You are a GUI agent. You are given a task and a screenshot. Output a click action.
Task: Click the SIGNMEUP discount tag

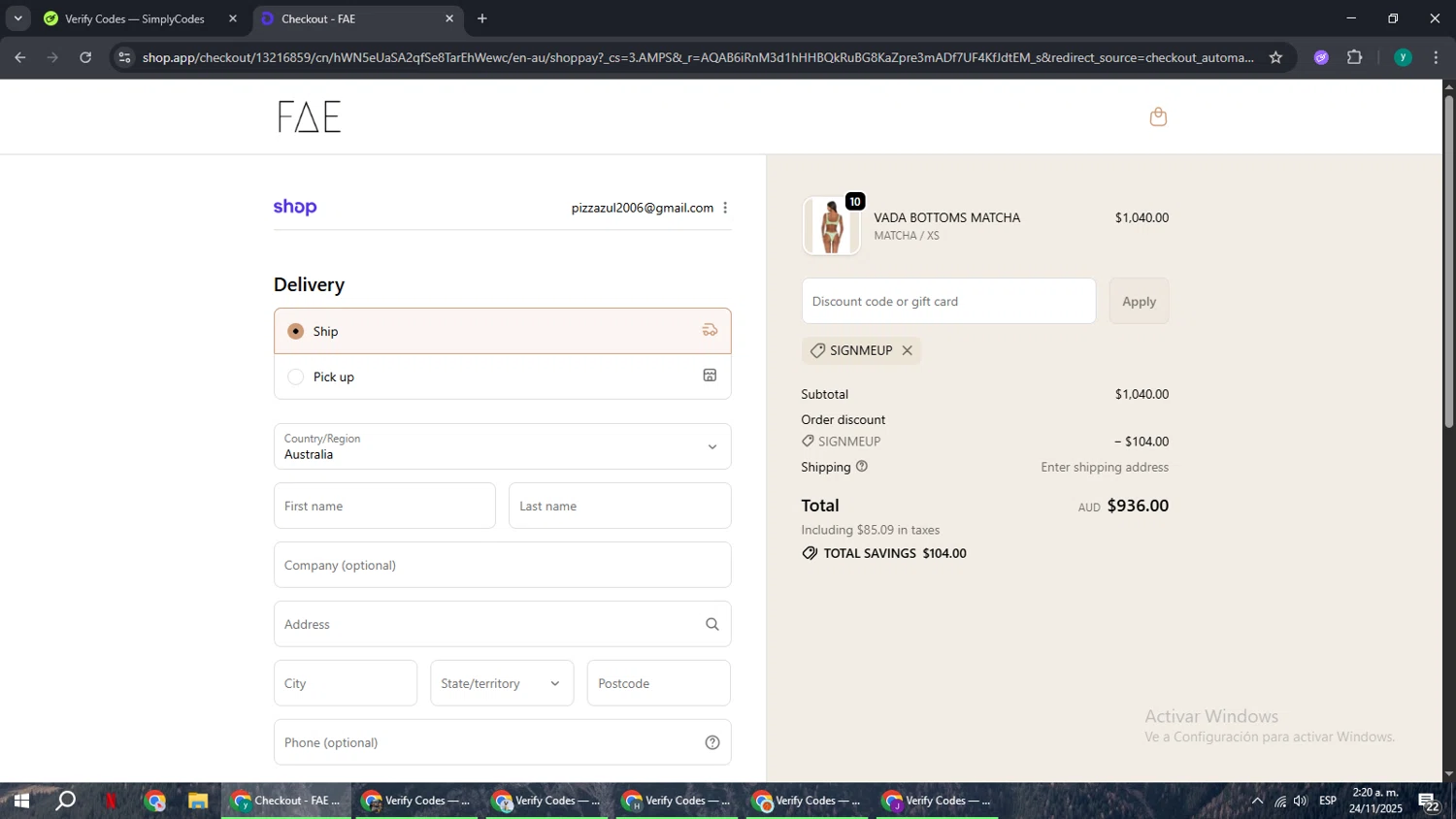pos(860,350)
